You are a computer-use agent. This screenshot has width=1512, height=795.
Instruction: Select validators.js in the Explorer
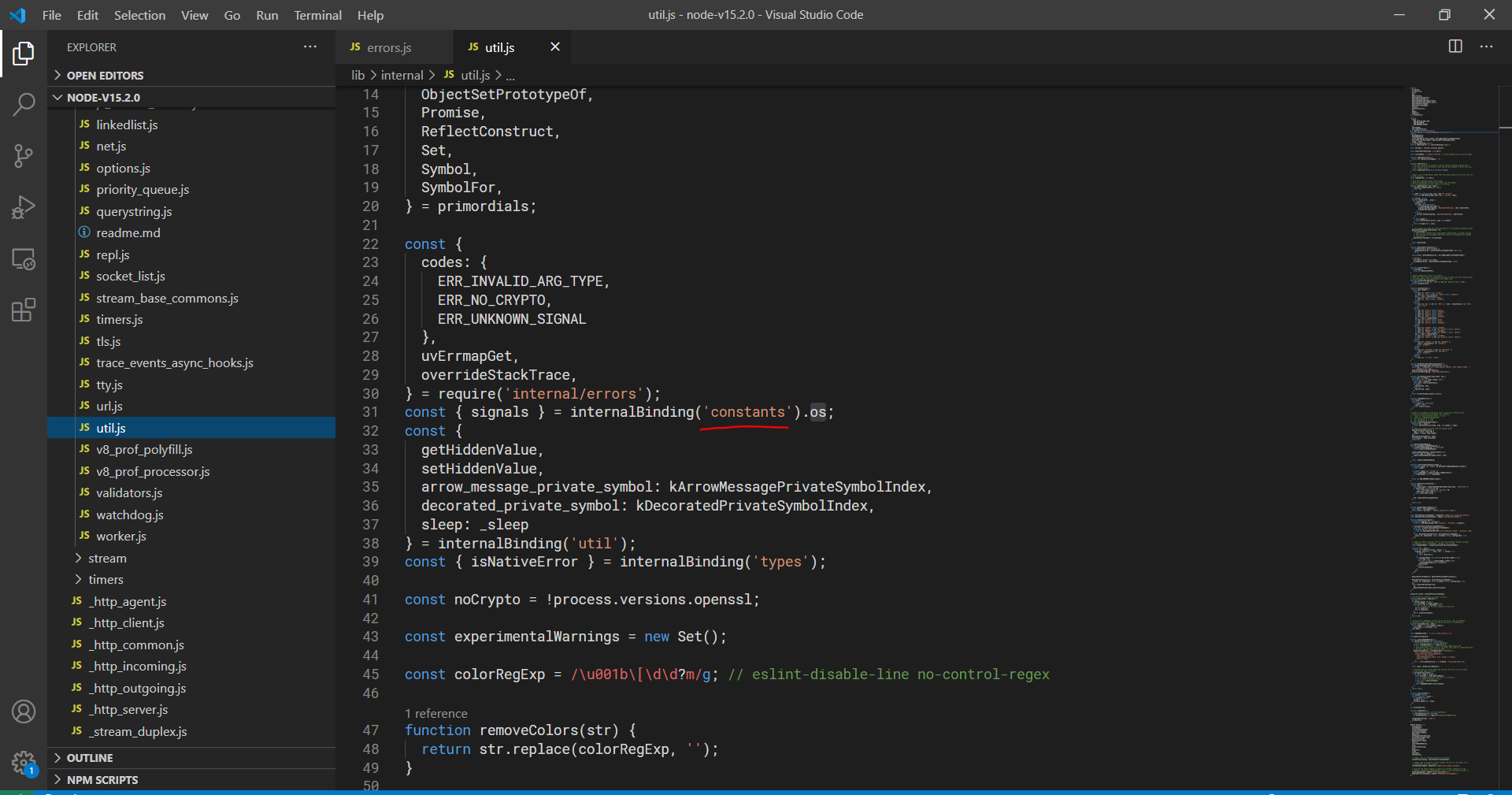[x=129, y=492]
